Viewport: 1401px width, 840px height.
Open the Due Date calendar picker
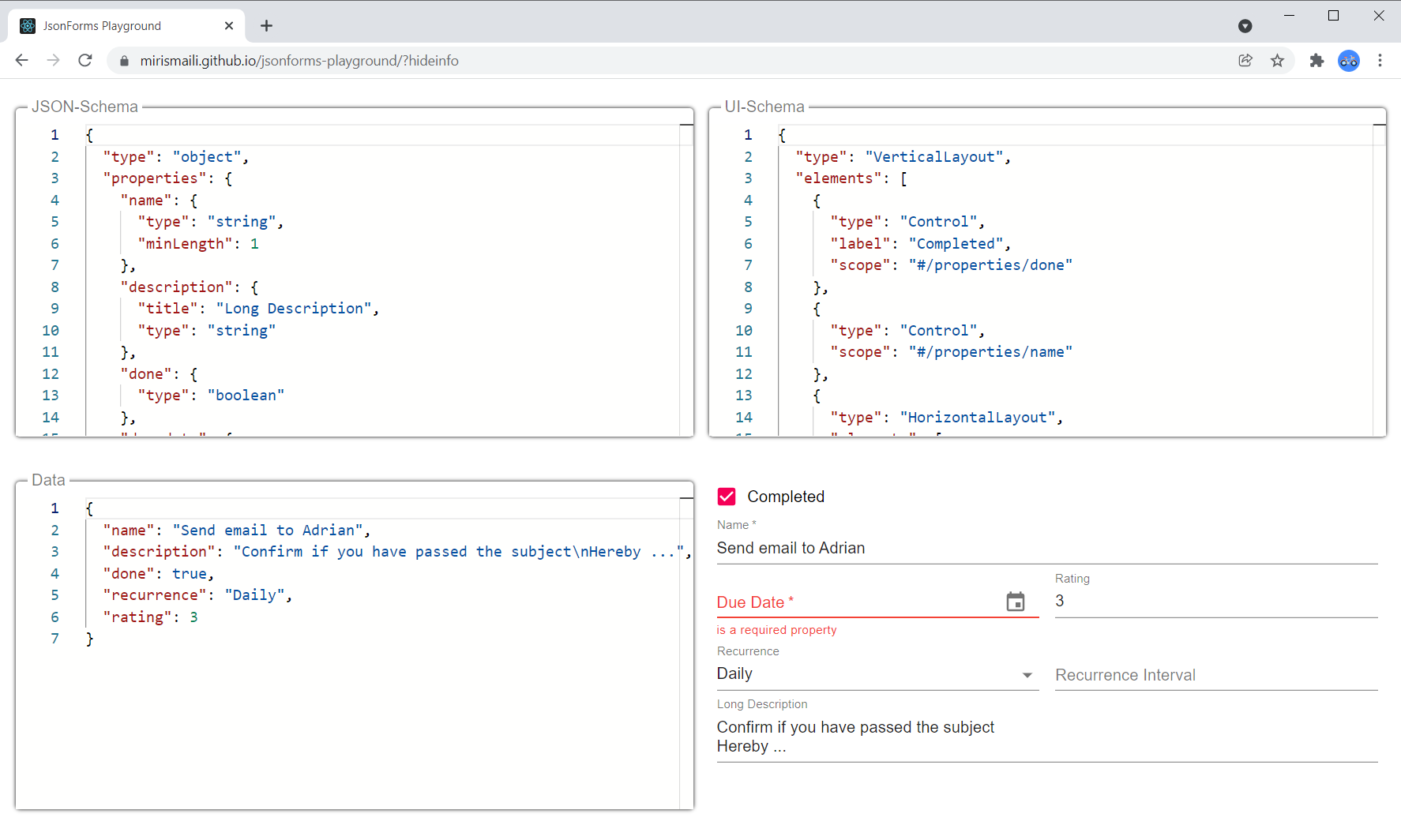[x=1016, y=602]
